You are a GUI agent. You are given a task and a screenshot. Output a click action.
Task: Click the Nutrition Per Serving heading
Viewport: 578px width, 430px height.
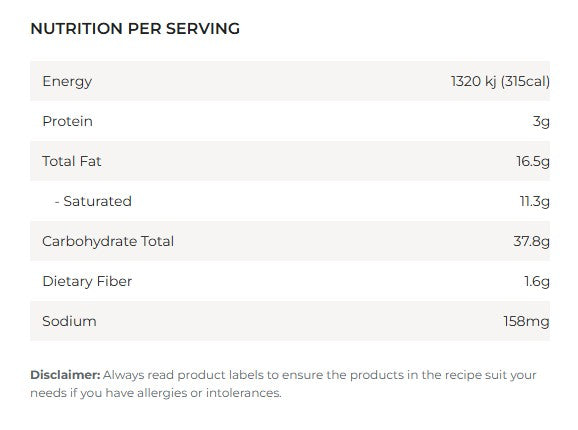click(135, 29)
